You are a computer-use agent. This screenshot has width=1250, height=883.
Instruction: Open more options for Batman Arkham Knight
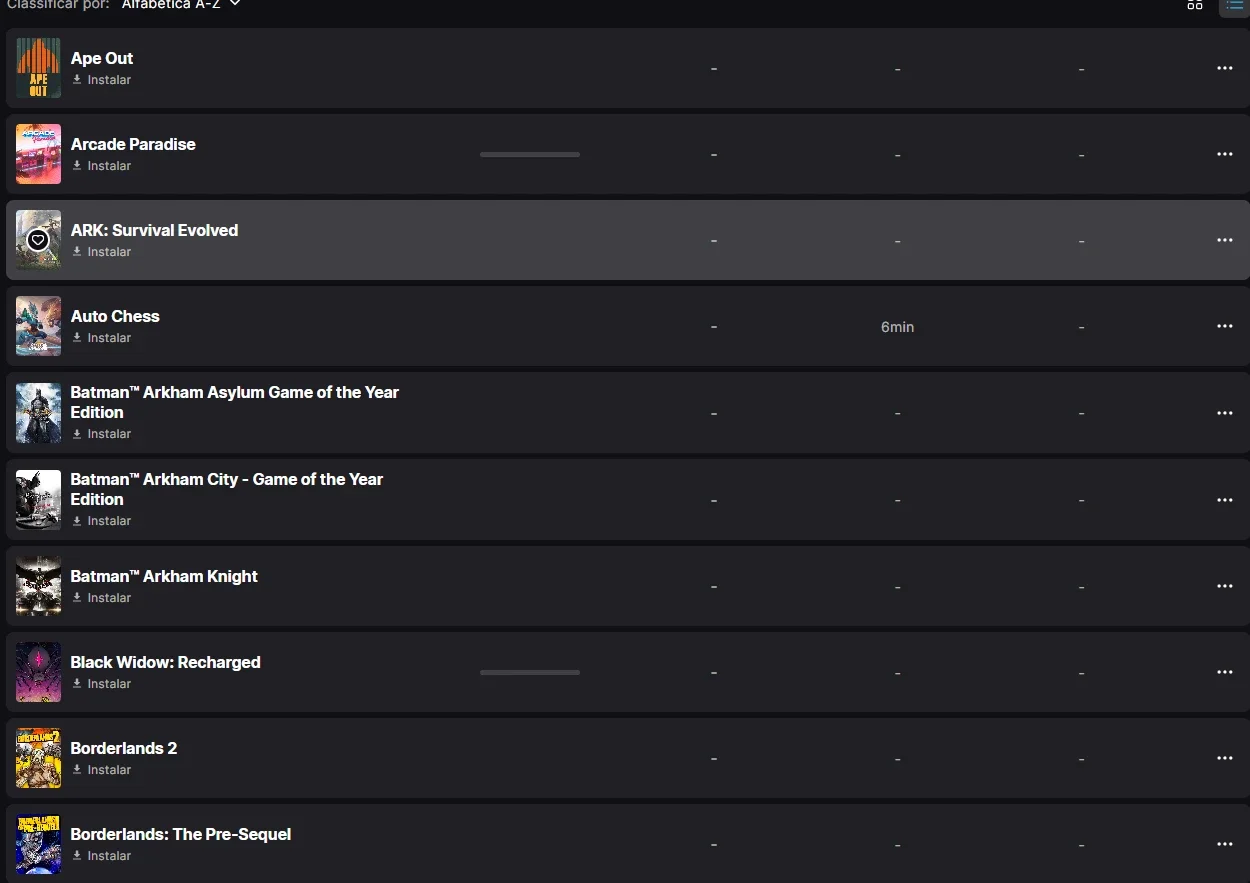click(1225, 586)
